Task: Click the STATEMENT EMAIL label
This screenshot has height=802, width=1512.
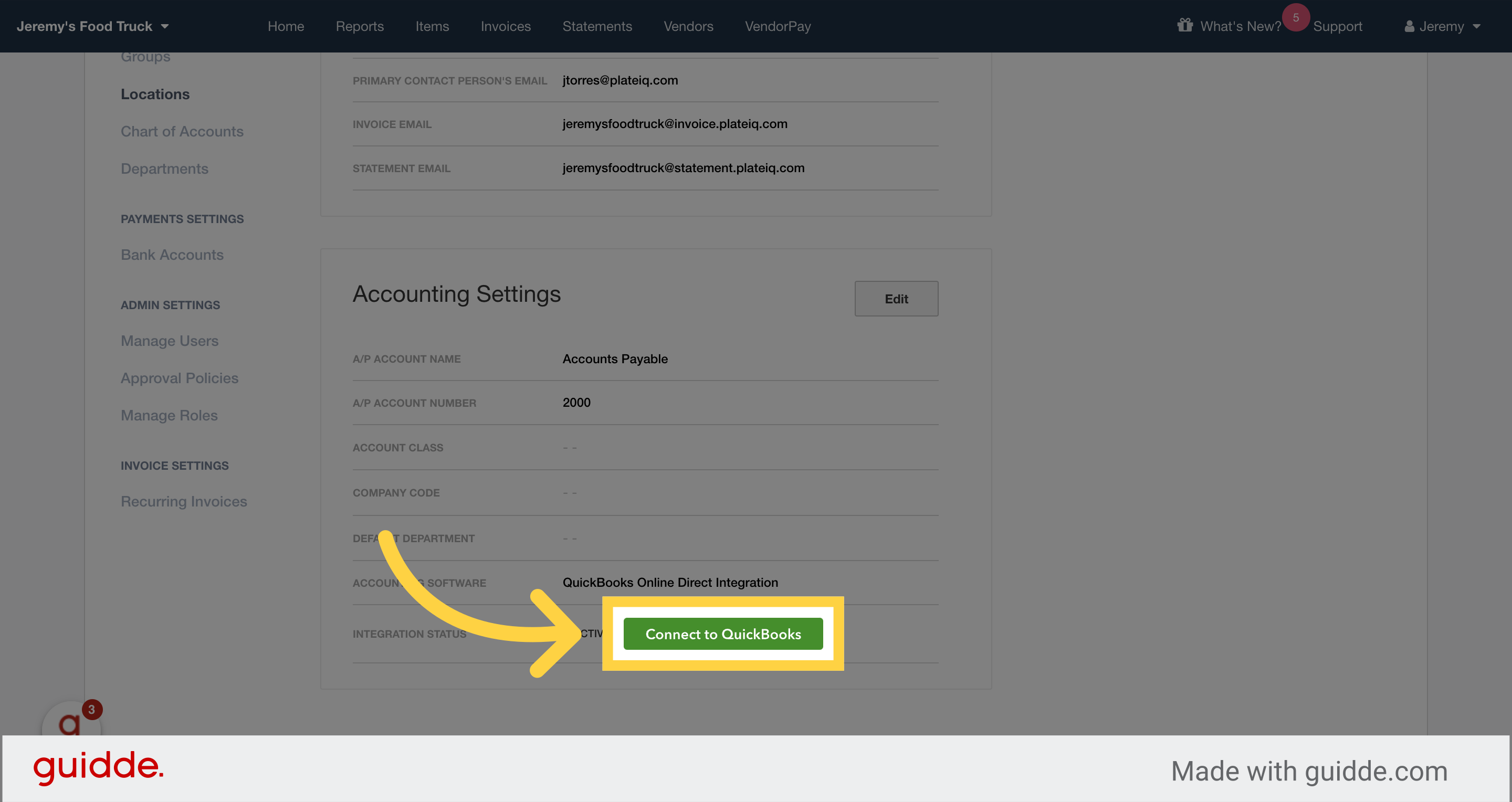Action: [402, 168]
